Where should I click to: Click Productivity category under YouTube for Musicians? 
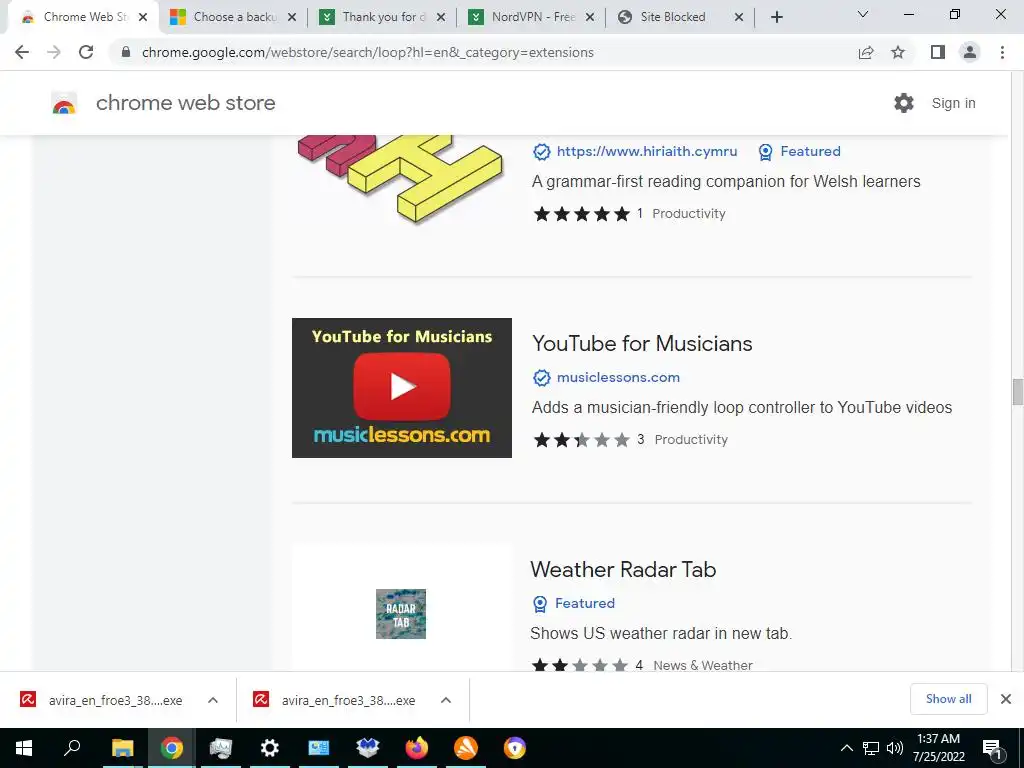tap(691, 440)
